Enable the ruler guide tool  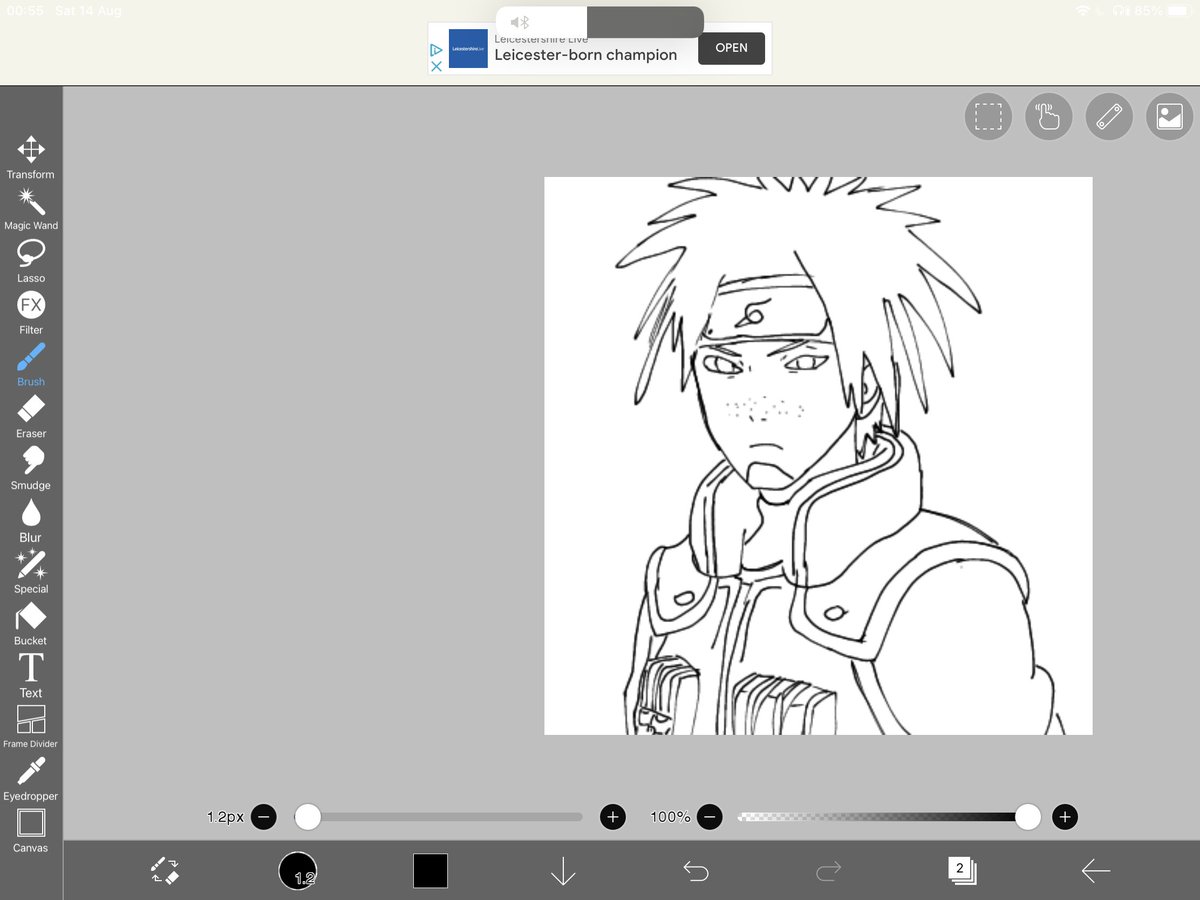[x=1109, y=116]
